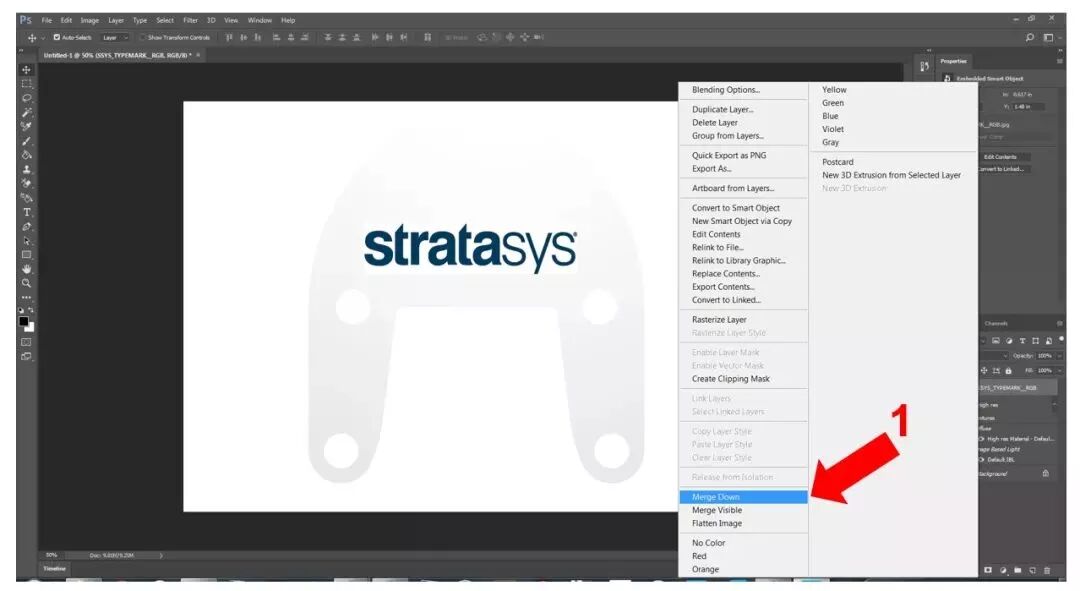Add adjustment layer half-circle icon
Viewport: 1080px width, 591px height.
[1003, 570]
